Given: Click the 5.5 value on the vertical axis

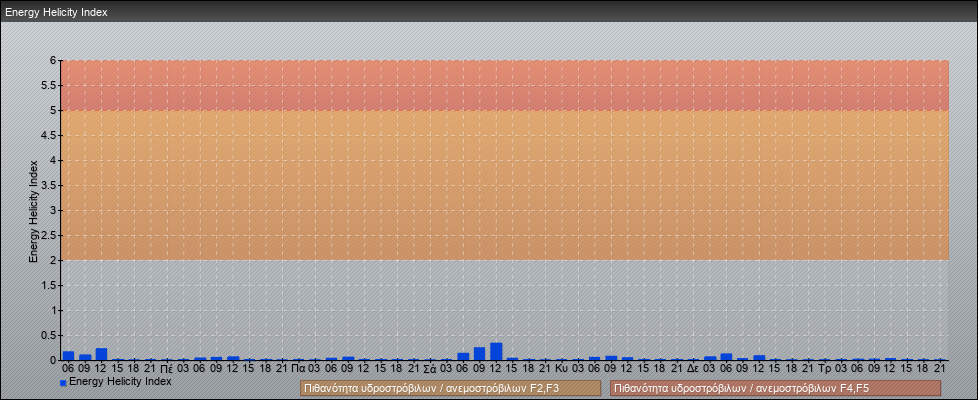Looking at the screenshot, I should pos(49,85).
